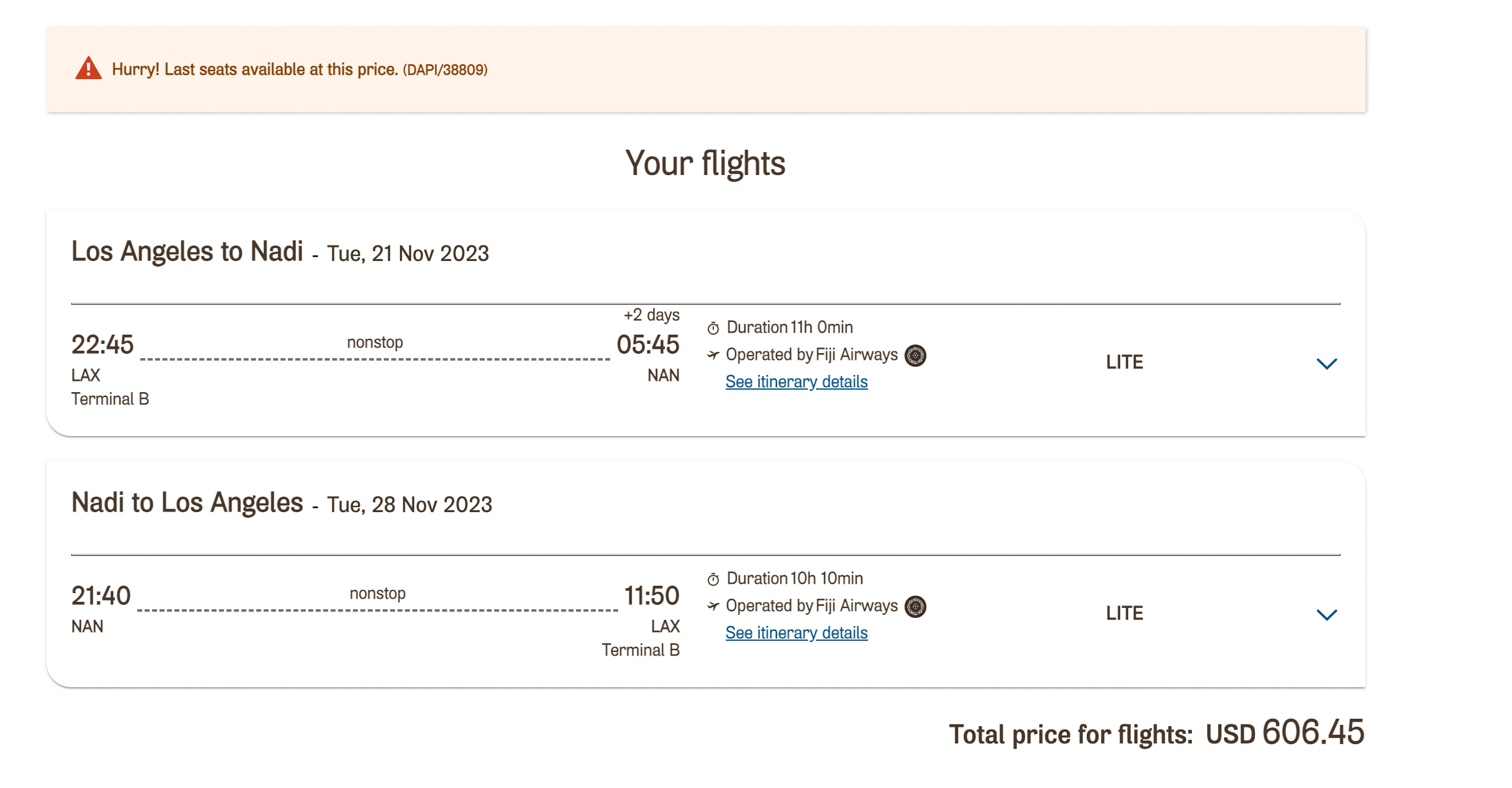This screenshot has height=788, width=1512.
Task: Click the red warning triangle icon
Action: (88, 69)
